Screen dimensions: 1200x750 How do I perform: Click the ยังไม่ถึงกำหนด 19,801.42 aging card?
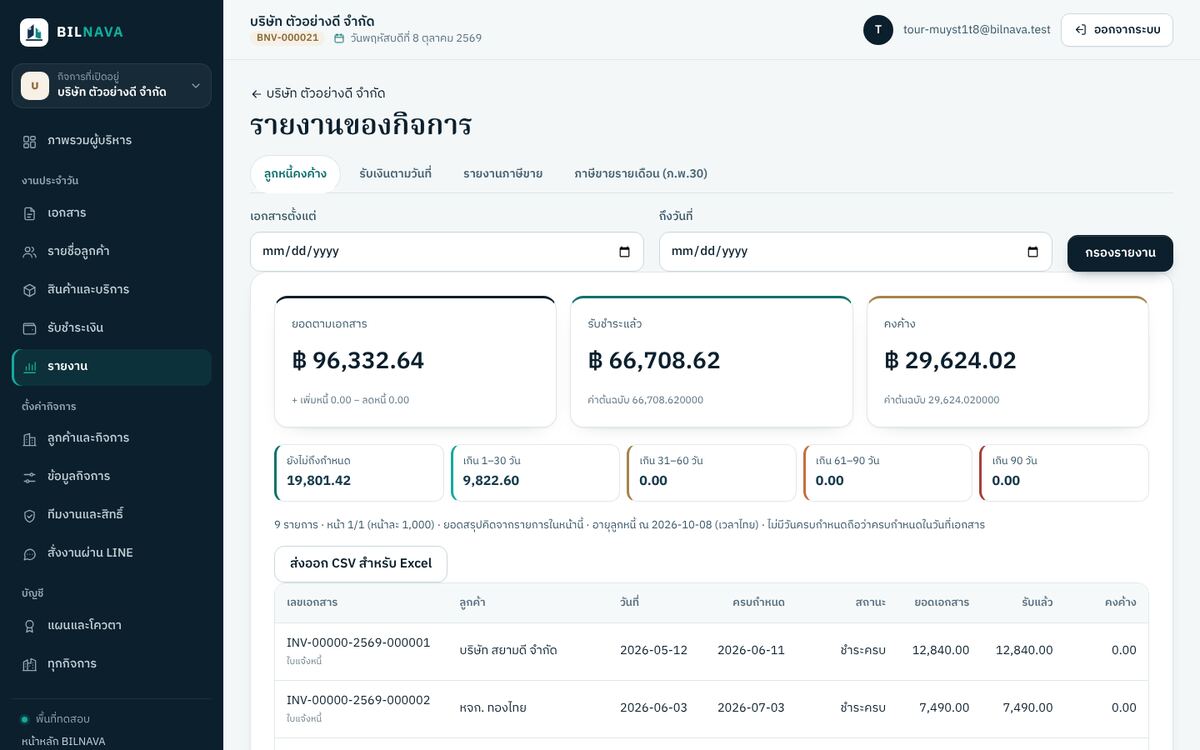tap(359, 473)
